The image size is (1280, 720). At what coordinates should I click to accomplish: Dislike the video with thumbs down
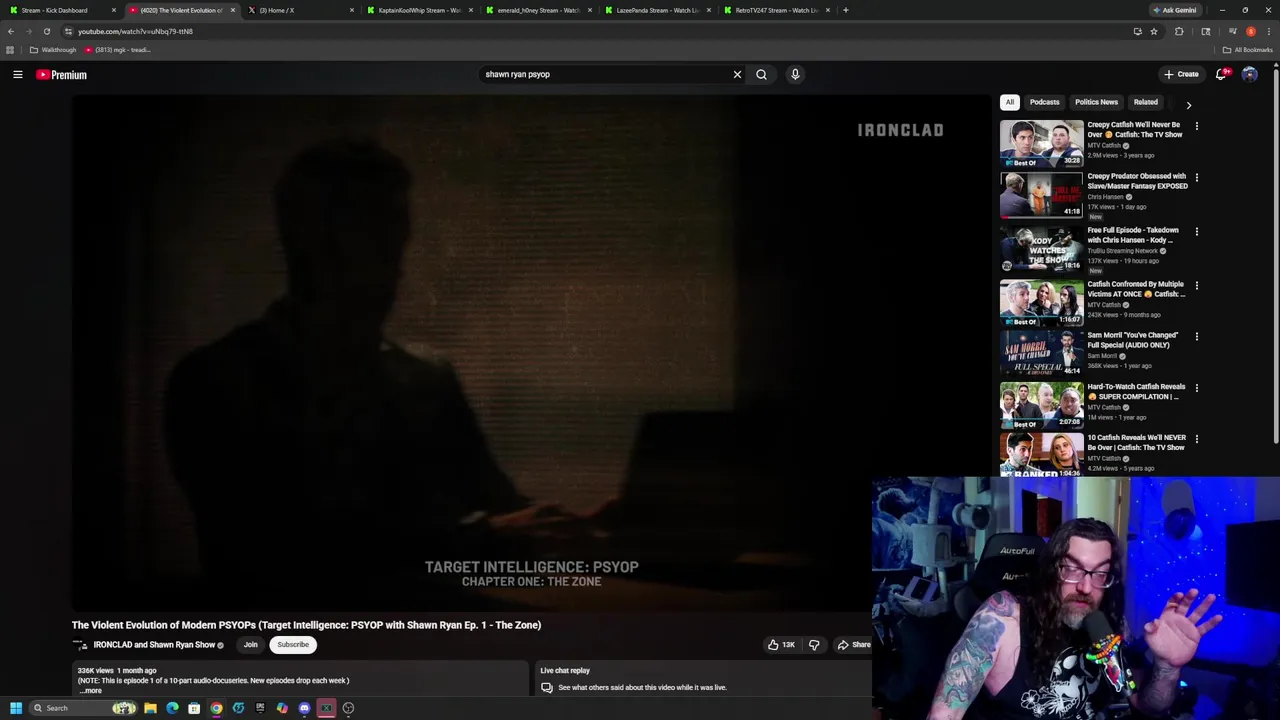tap(814, 645)
